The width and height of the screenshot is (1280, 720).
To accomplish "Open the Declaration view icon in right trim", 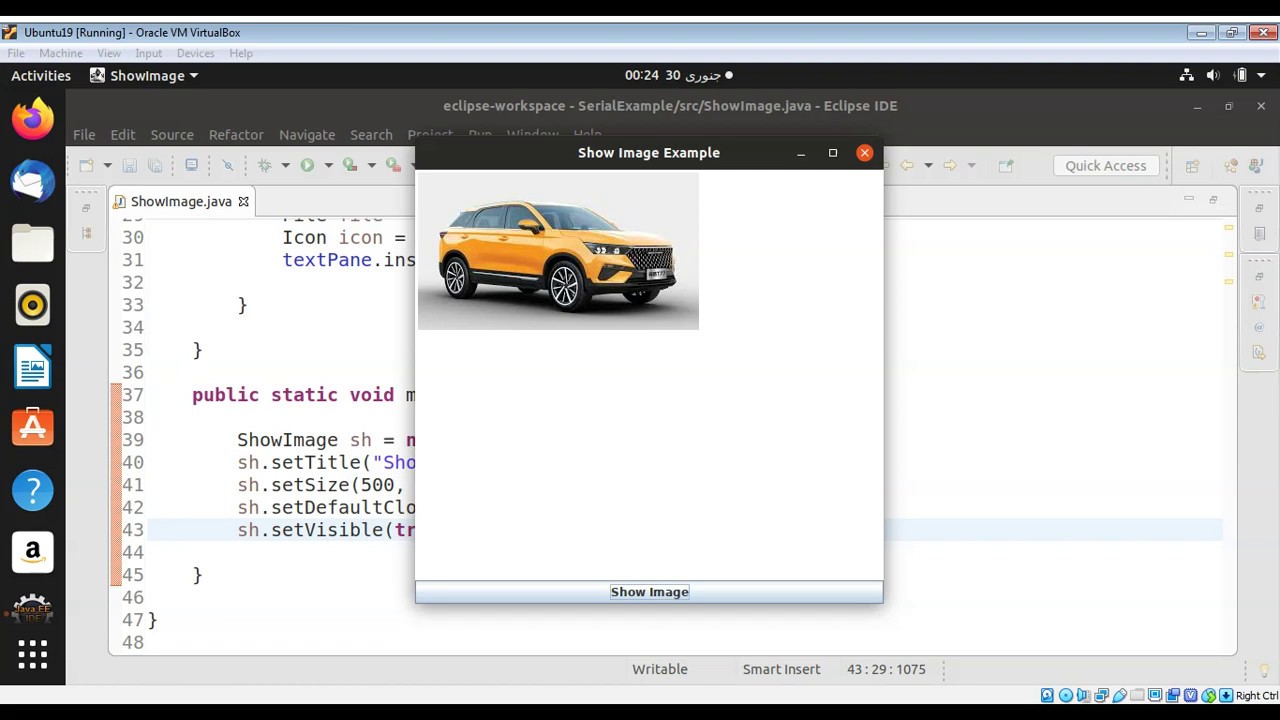I will click(x=1259, y=352).
